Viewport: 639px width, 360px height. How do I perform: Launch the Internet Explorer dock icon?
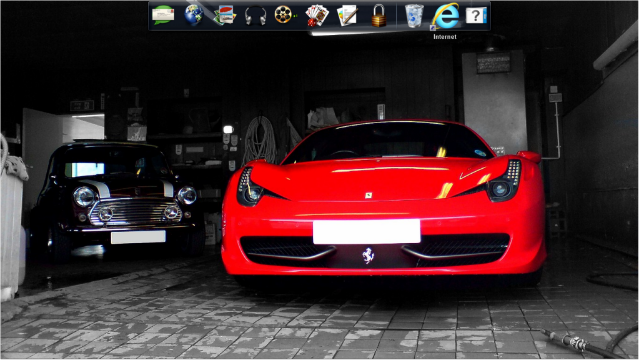click(x=445, y=16)
